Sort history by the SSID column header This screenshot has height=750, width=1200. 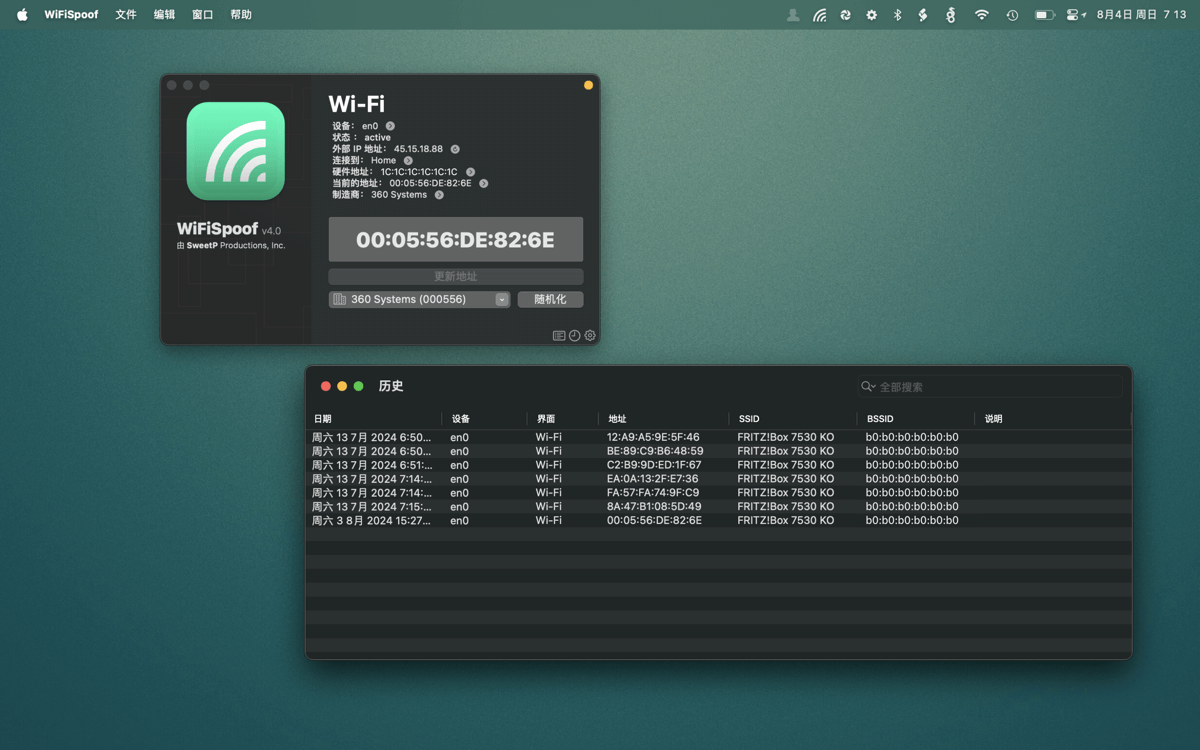[x=793, y=419]
